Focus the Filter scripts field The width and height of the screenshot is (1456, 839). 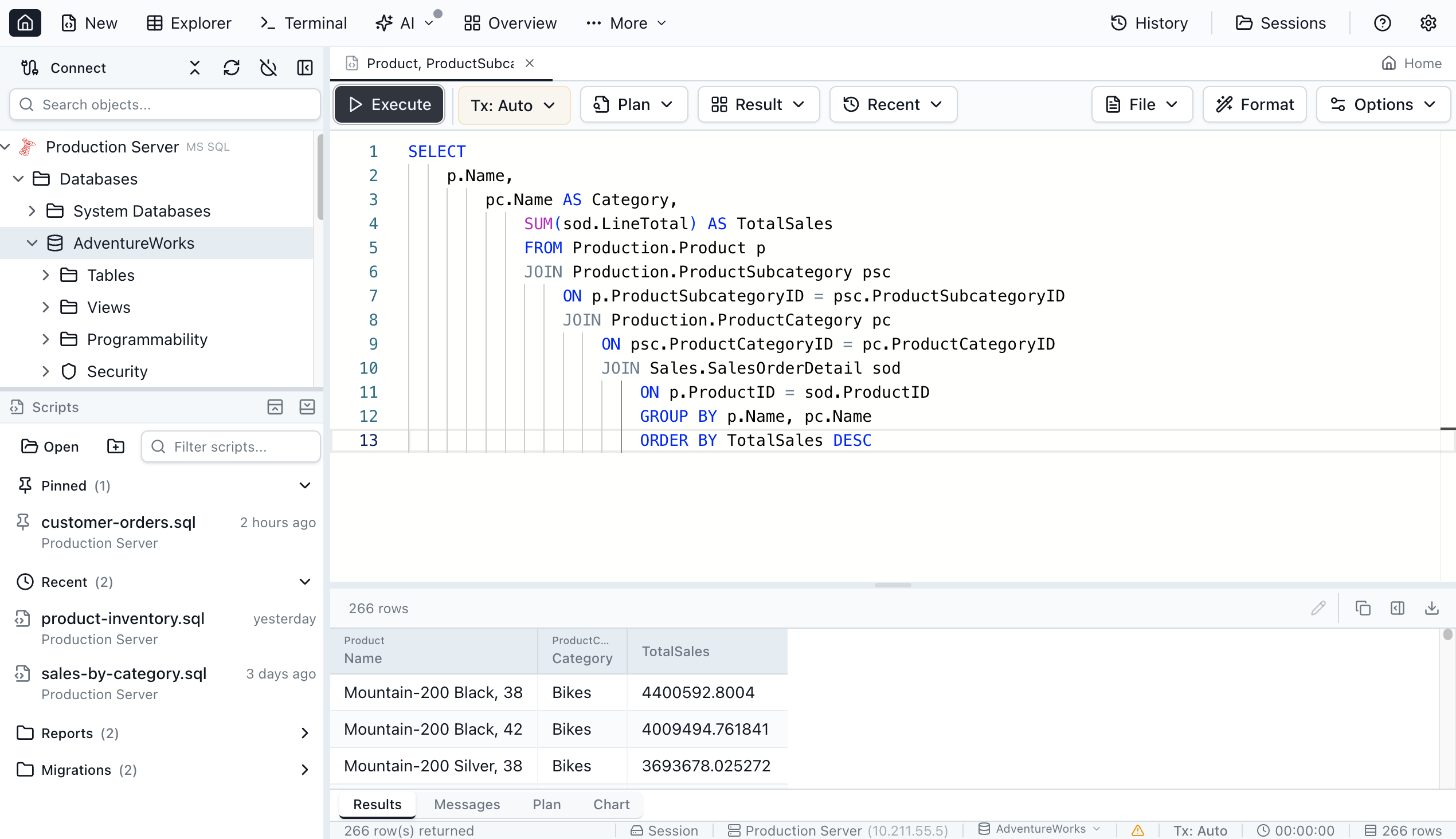point(230,446)
